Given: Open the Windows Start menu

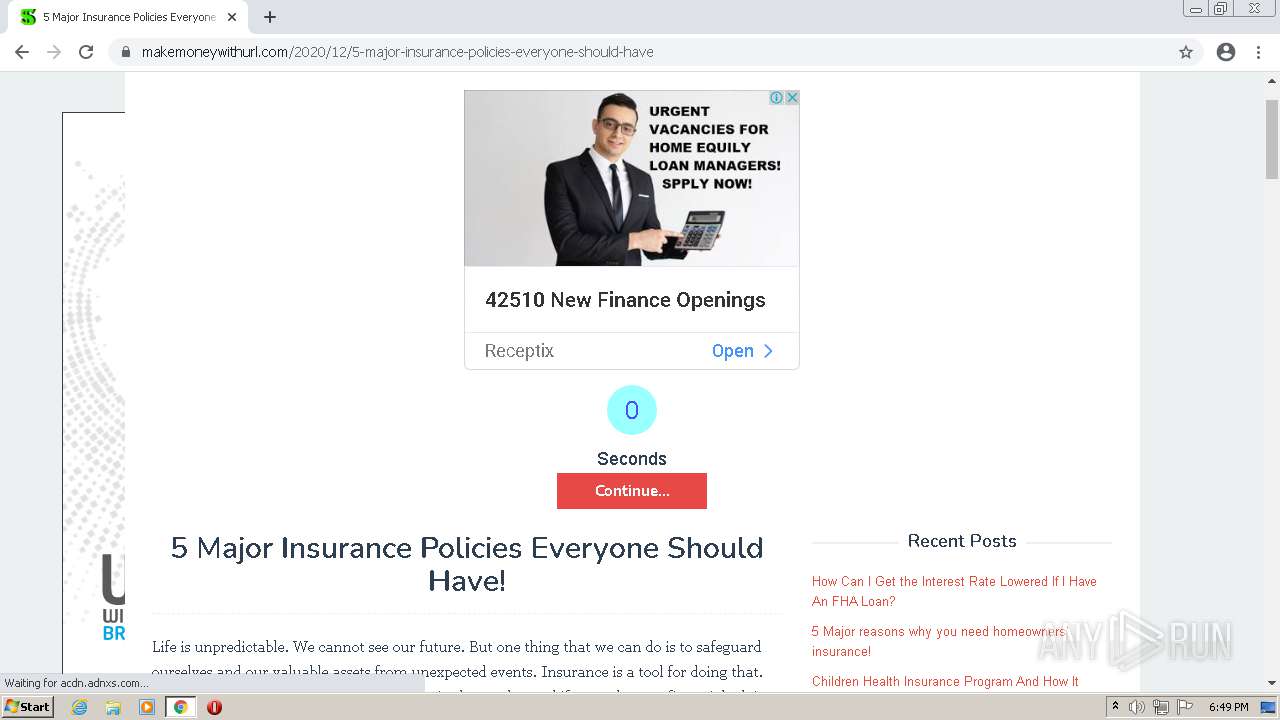Looking at the screenshot, I should [28, 707].
